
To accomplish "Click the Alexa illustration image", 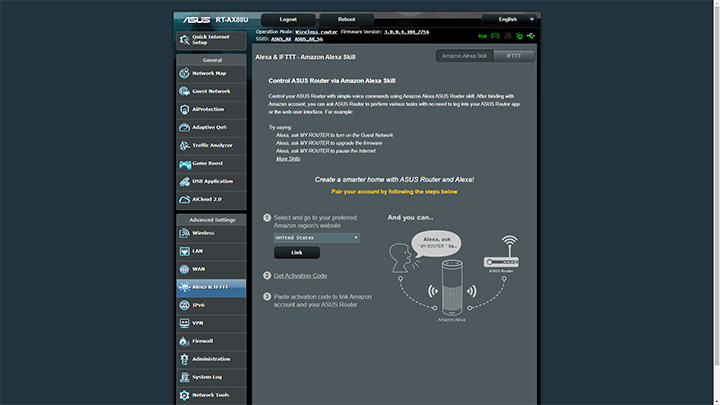I will tap(454, 276).
